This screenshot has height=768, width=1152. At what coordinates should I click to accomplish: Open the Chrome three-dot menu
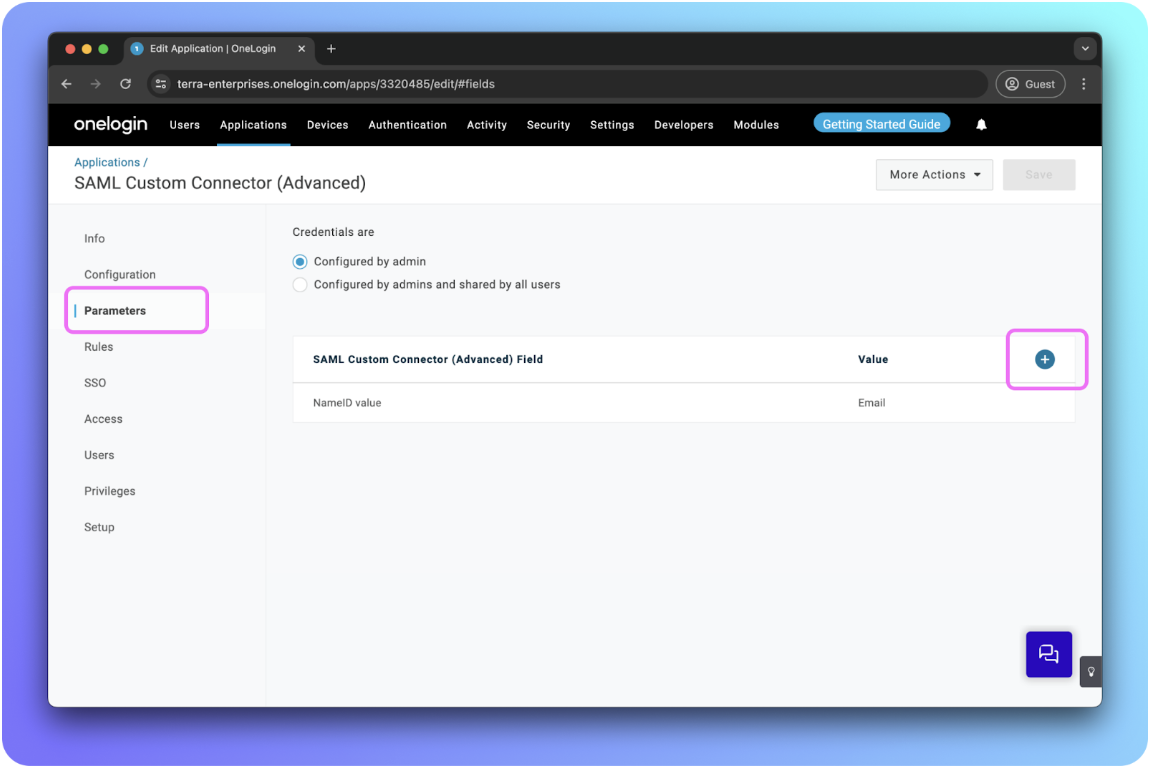1084,84
